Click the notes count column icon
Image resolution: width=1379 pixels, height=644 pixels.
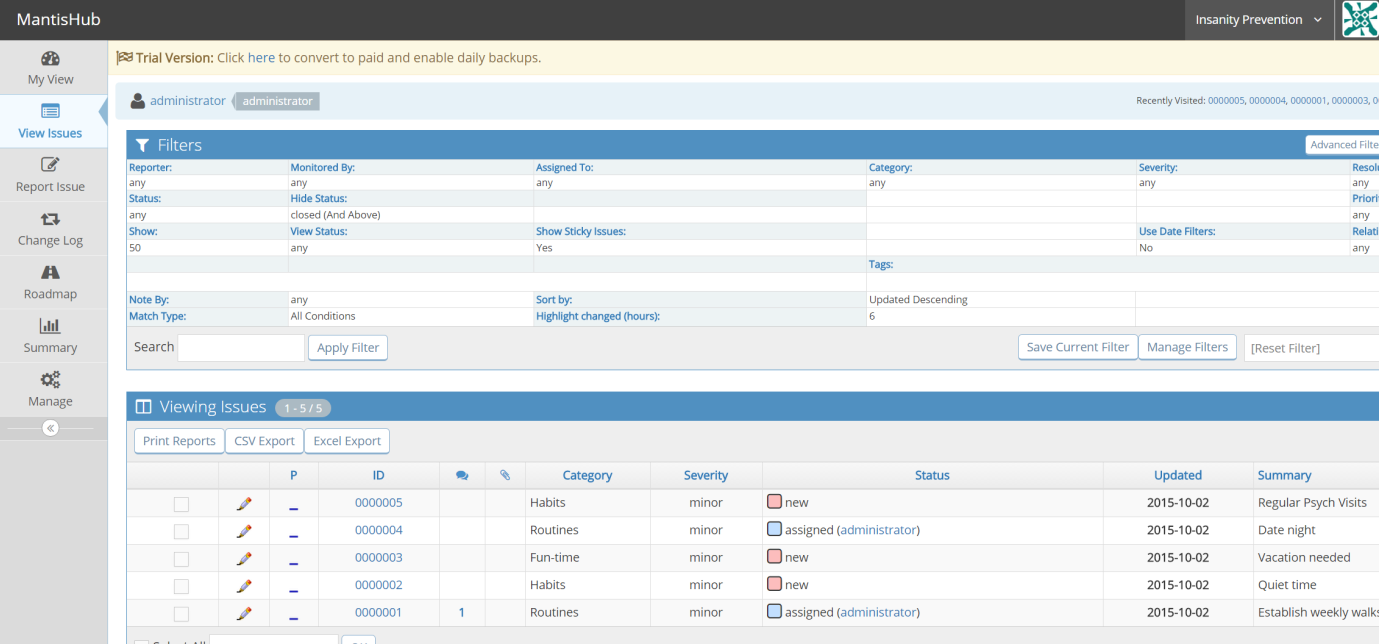point(462,476)
